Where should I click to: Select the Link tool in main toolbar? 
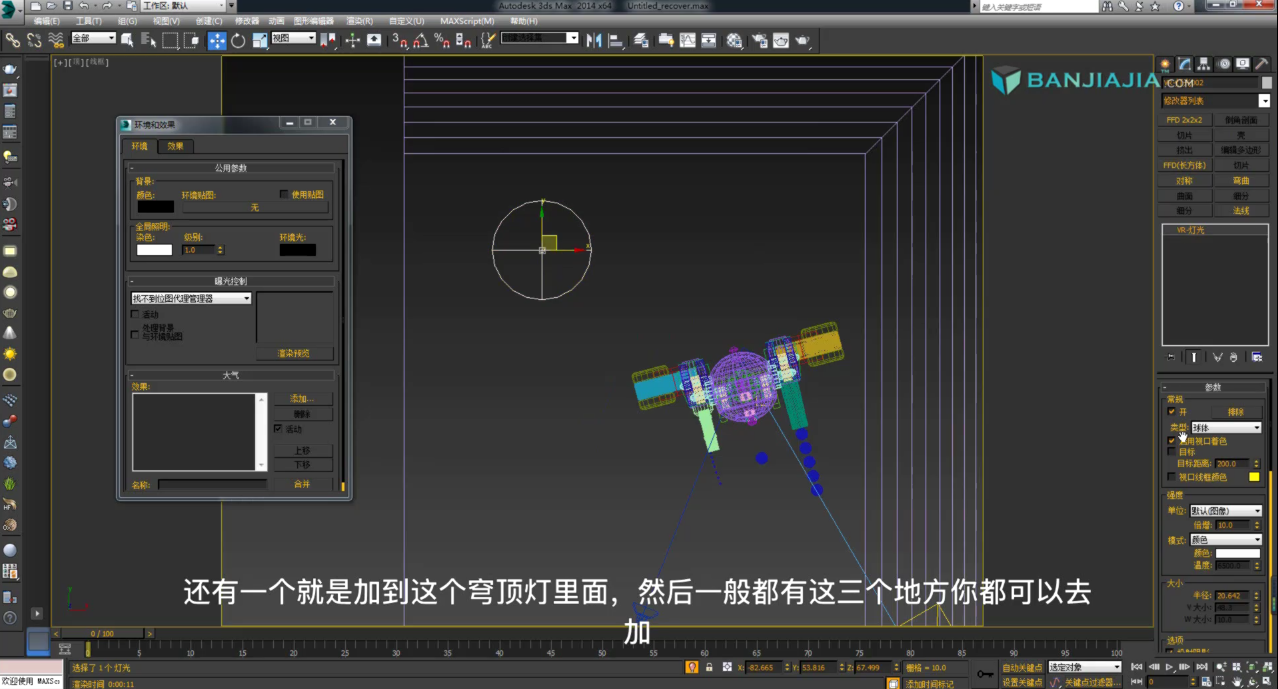13,40
